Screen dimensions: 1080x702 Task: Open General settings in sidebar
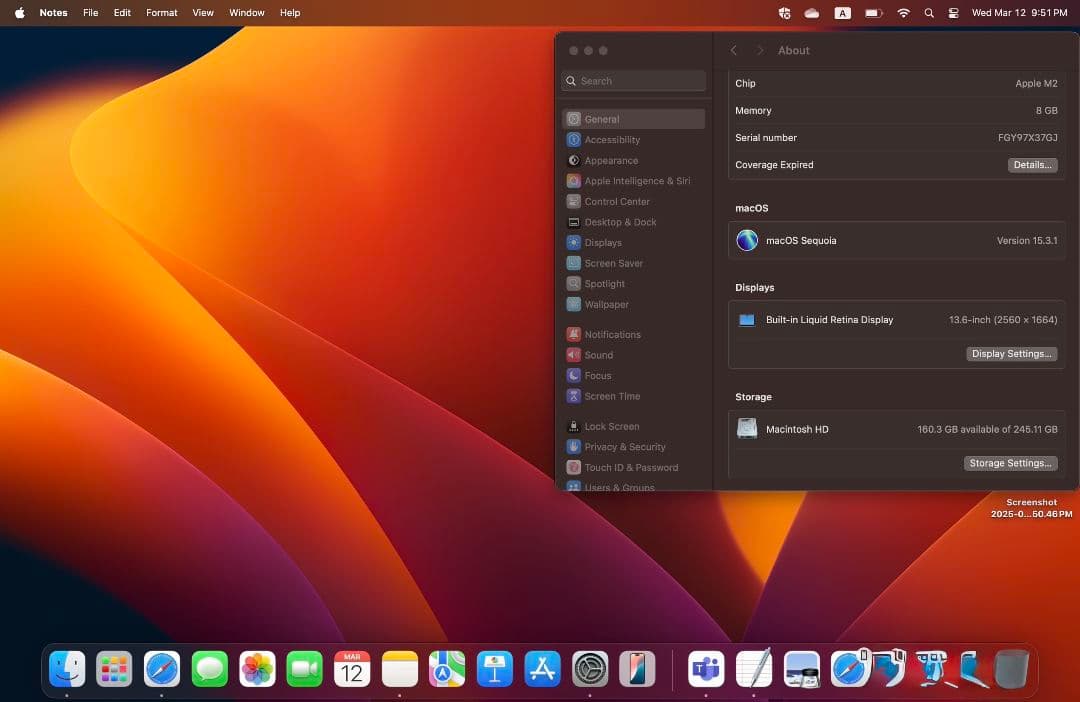[x=633, y=119]
